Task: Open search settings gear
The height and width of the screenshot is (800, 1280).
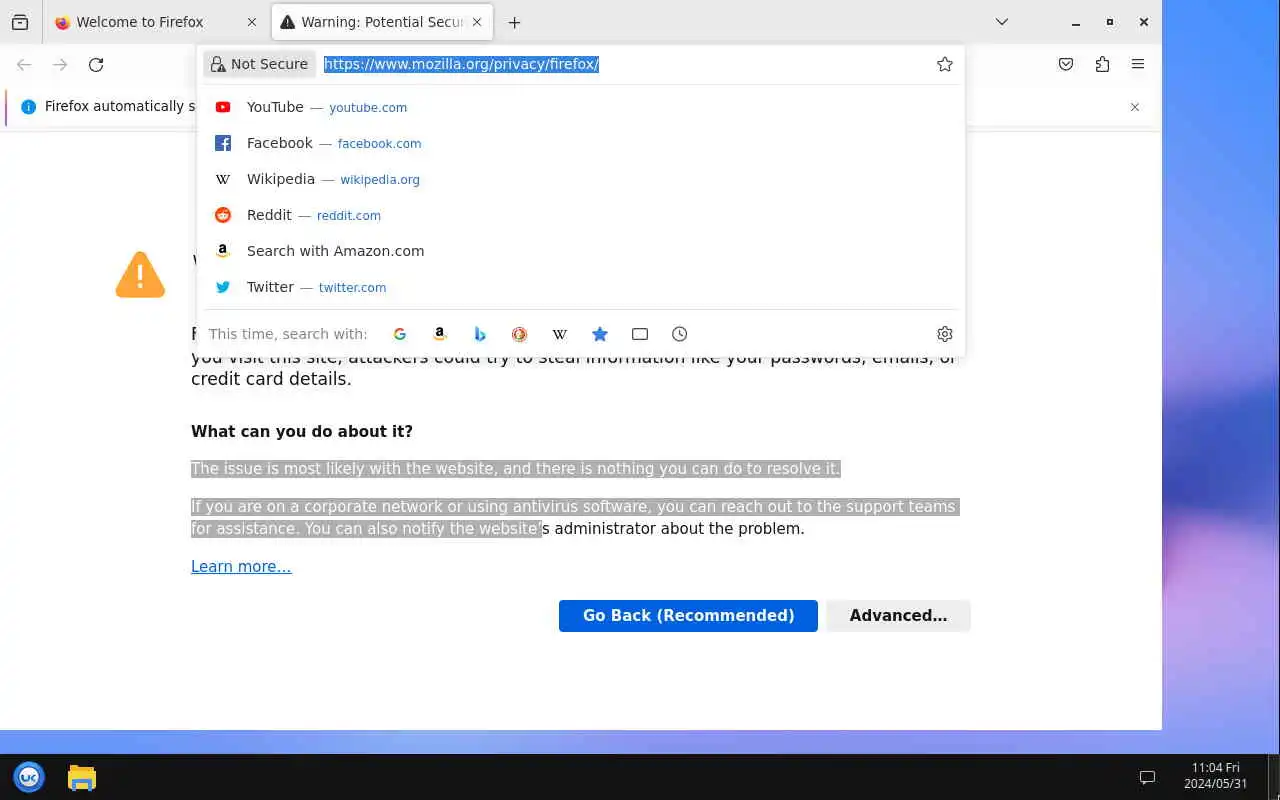Action: (x=945, y=334)
